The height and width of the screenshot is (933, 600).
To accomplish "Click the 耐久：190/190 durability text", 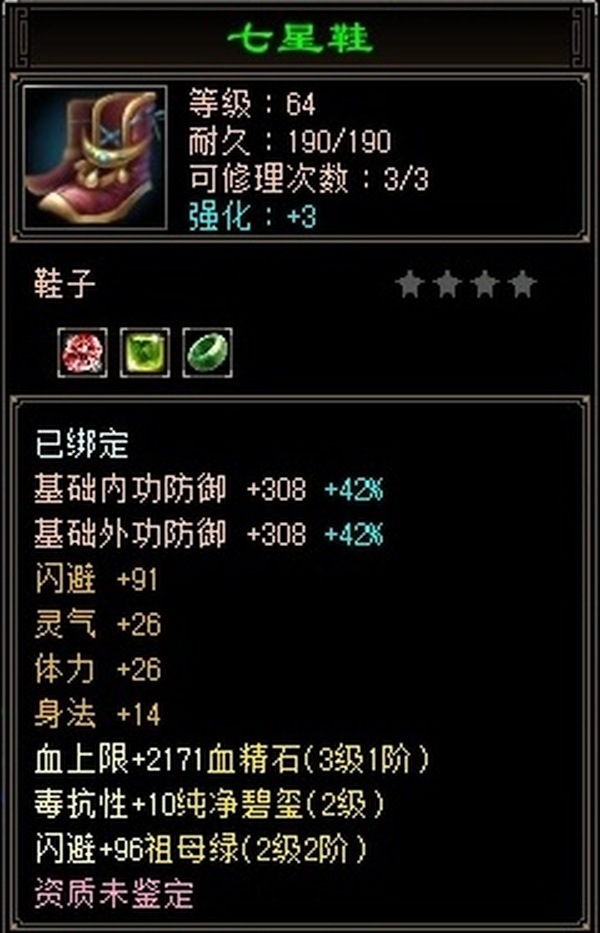I will click(x=290, y=142).
